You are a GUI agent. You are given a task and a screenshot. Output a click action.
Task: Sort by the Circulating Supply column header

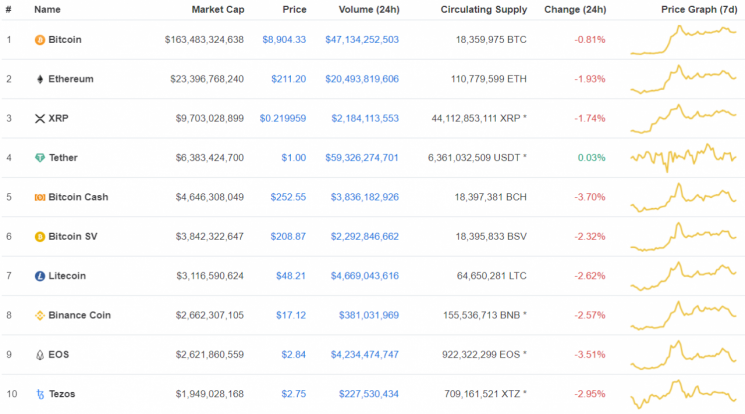point(484,10)
